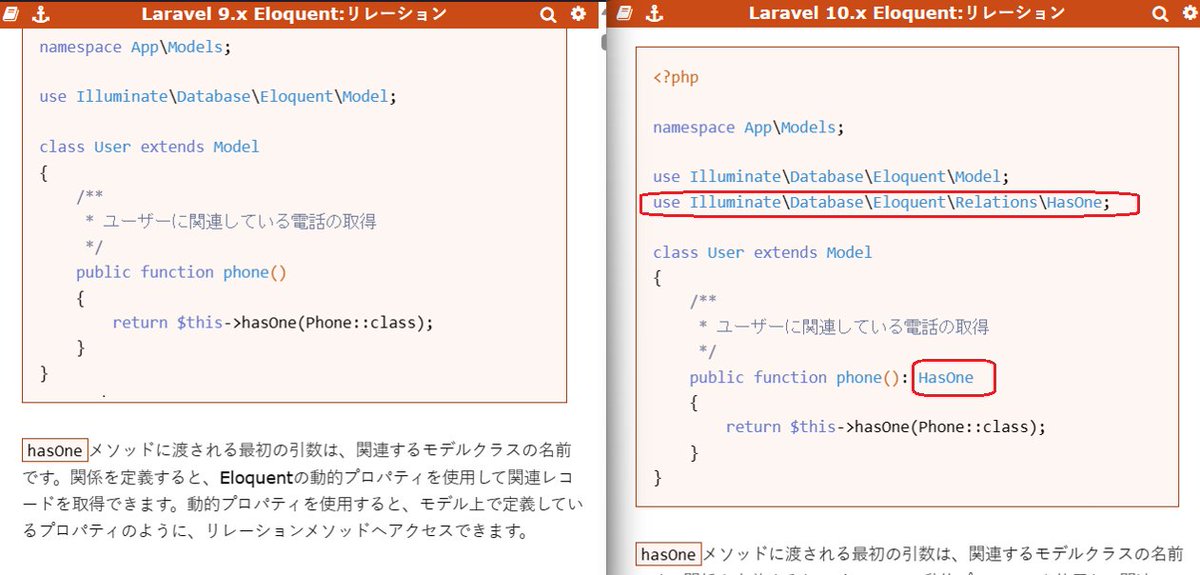Click the Laravel 10.x Eloquent:リレーション title

(906, 14)
